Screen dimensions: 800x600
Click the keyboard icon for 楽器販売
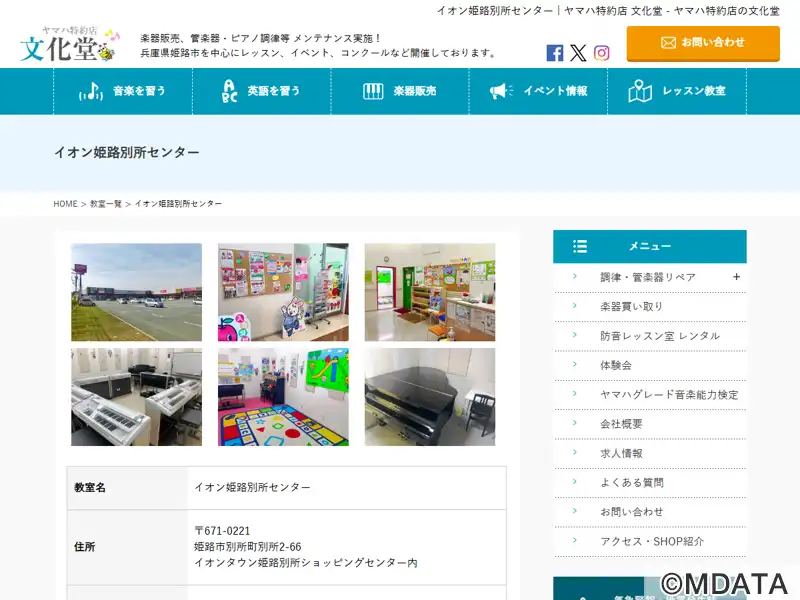tap(373, 91)
